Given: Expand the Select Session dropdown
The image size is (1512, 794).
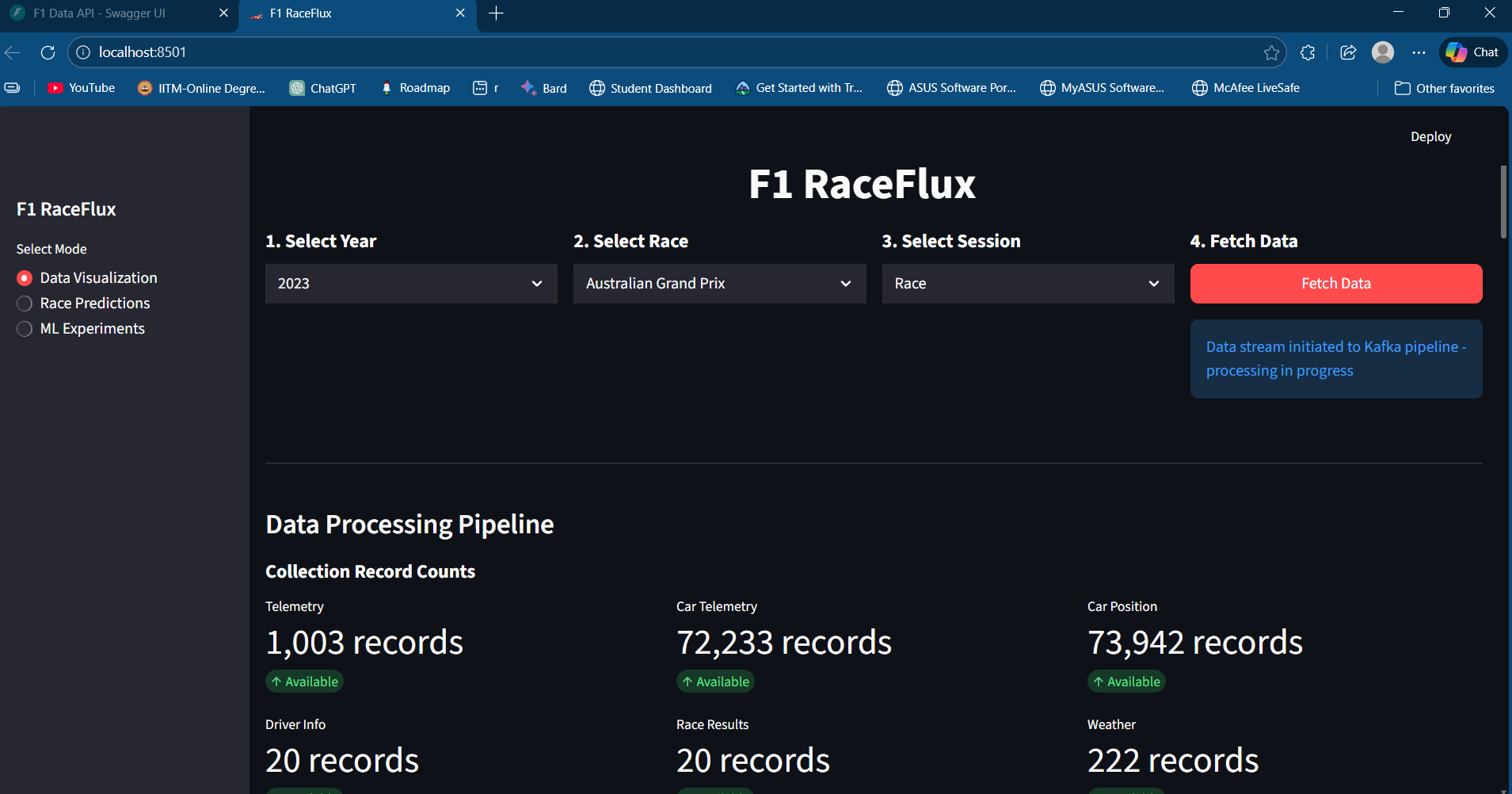Looking at the screenshot, I should [1028, 284].
